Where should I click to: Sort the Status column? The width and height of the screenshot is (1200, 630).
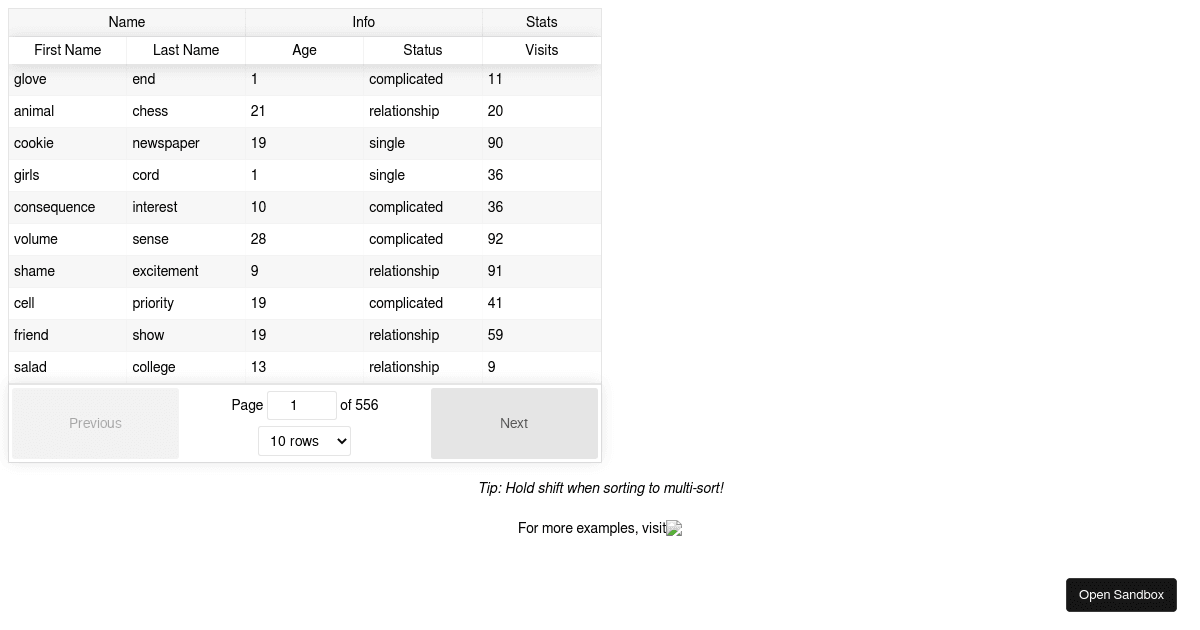422,50
